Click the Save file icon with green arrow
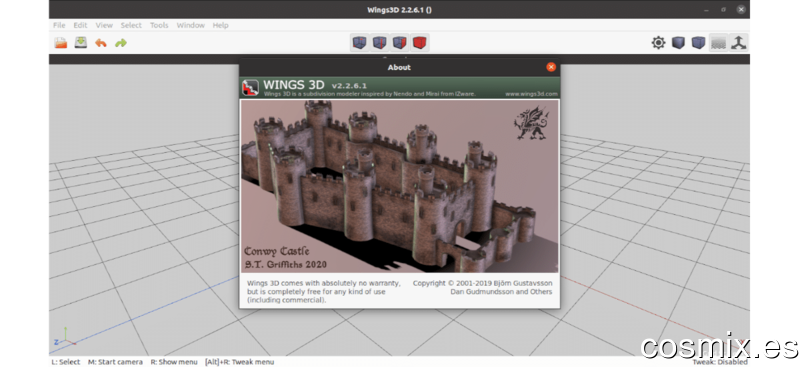 coord(81,43)
